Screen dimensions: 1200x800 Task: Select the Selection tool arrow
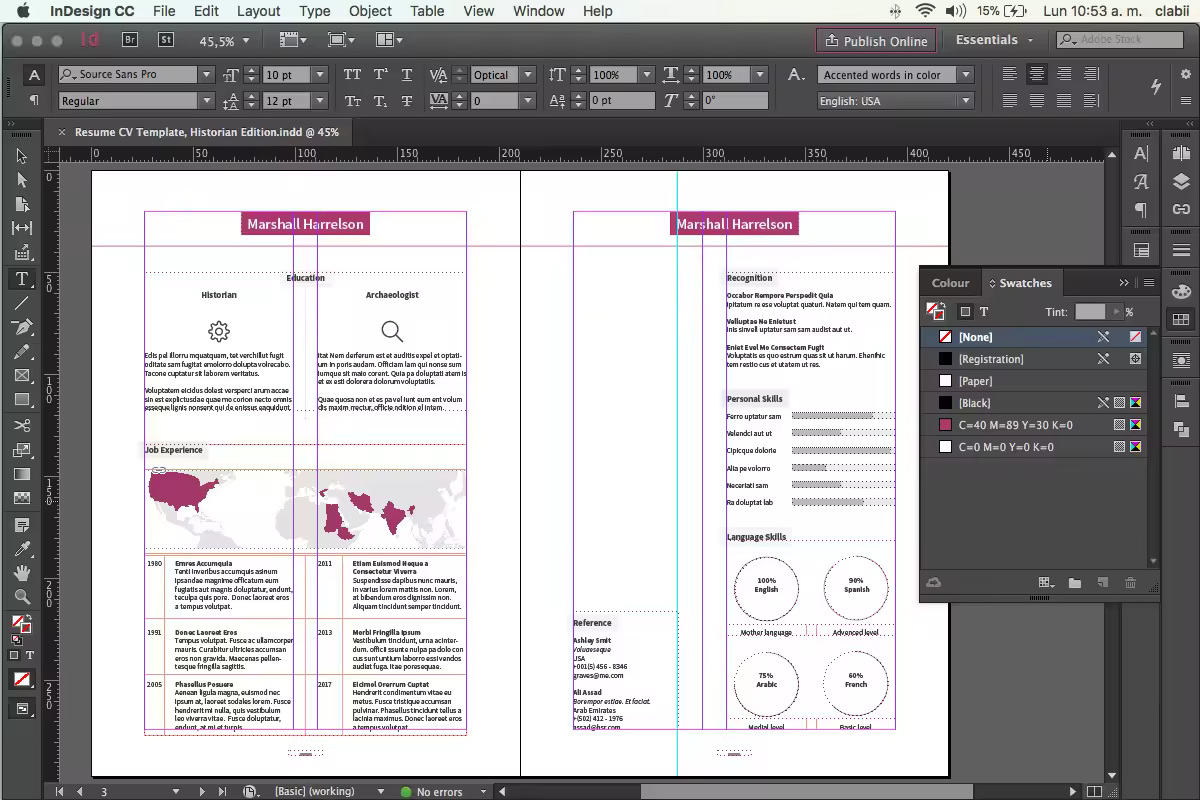coord(22,156)
